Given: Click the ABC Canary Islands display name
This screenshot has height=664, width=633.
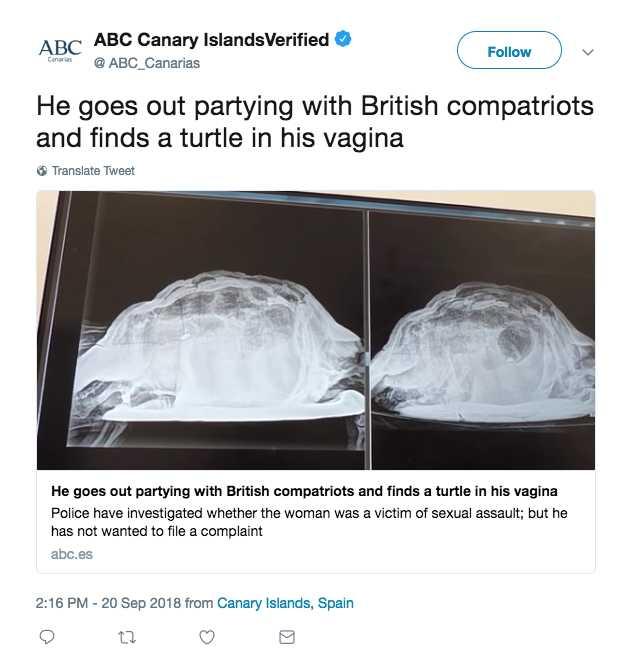Looking at the screenshot, I should 211,40.
